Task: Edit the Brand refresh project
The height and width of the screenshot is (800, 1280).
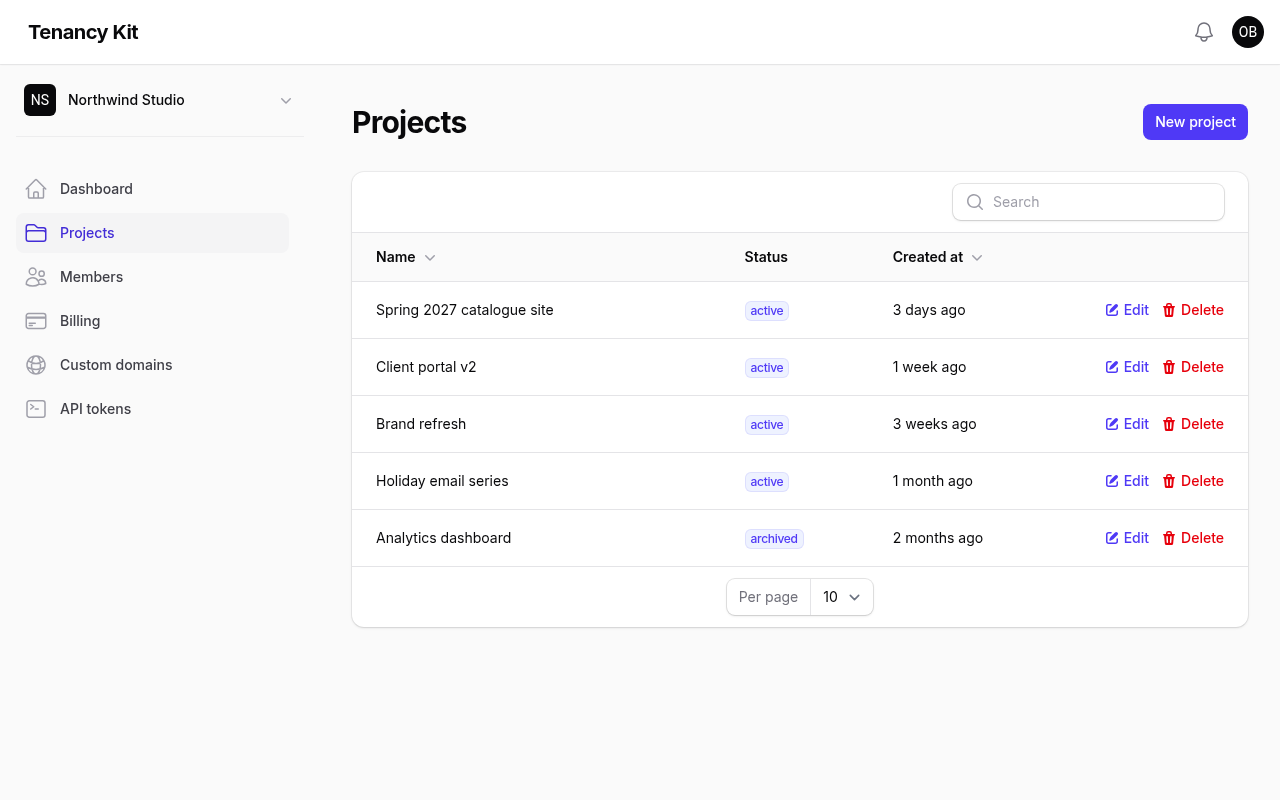Action: coord(1127,424)
